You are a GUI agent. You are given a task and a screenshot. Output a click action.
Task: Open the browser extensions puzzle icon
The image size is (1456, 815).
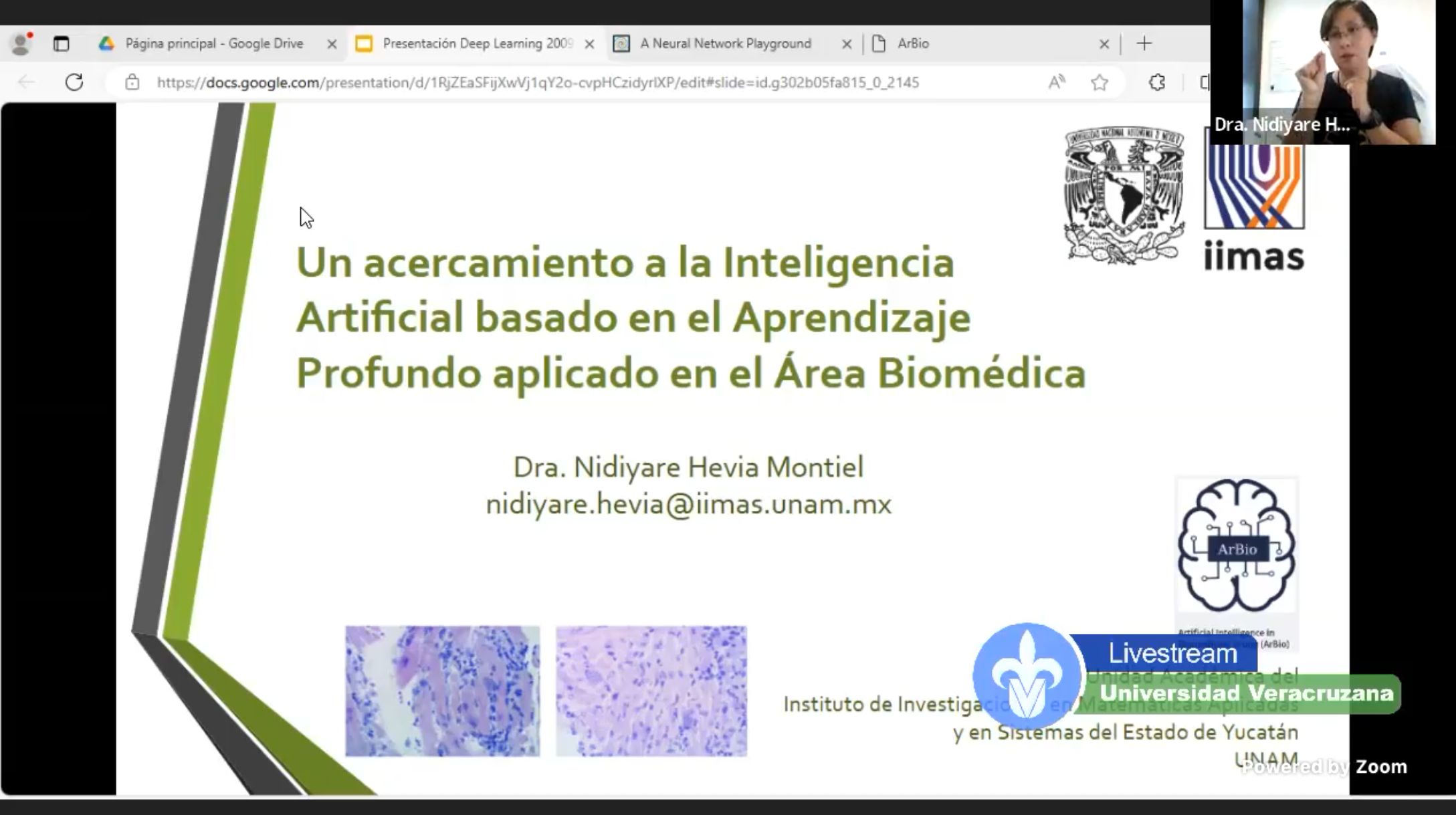[1157, 82]
